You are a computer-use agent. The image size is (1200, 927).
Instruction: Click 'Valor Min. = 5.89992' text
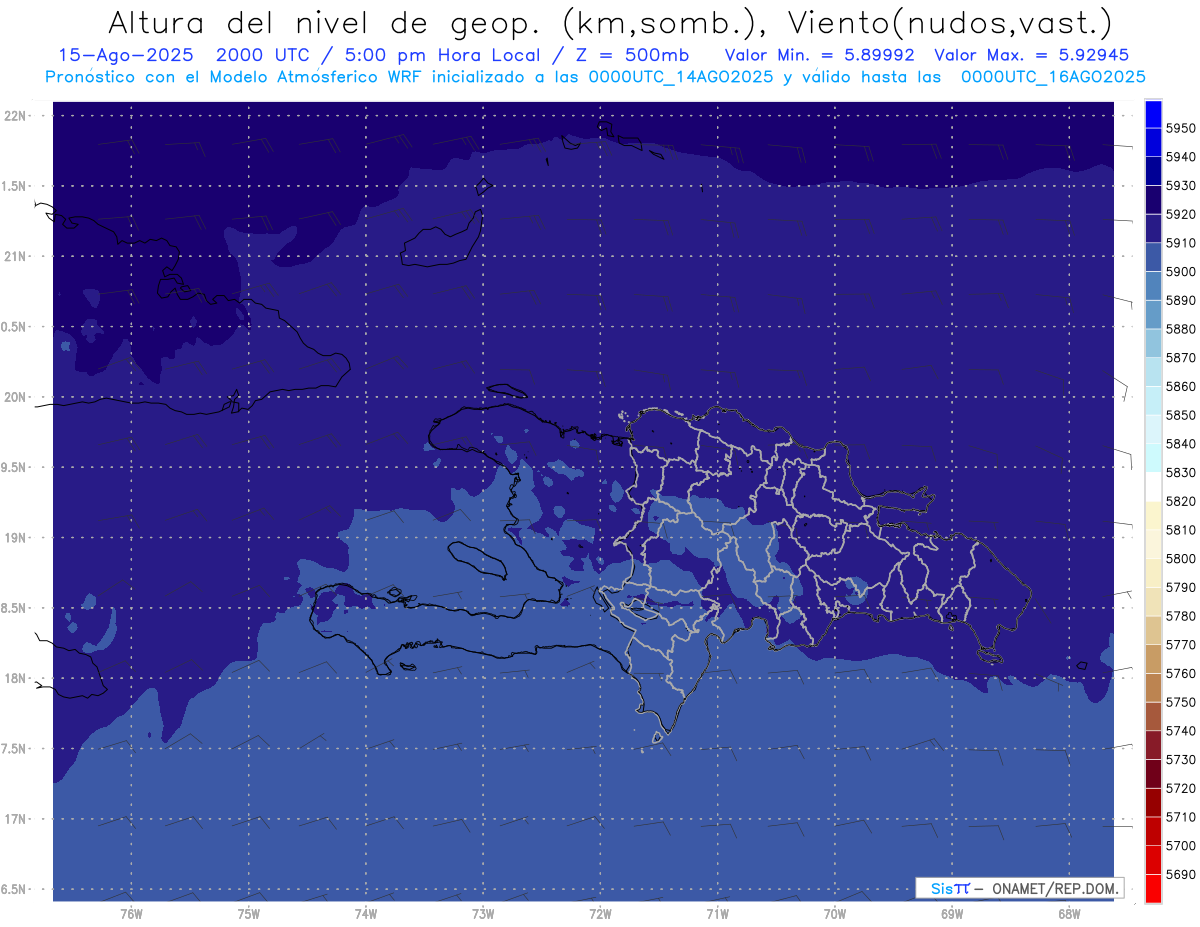(819, 56)
